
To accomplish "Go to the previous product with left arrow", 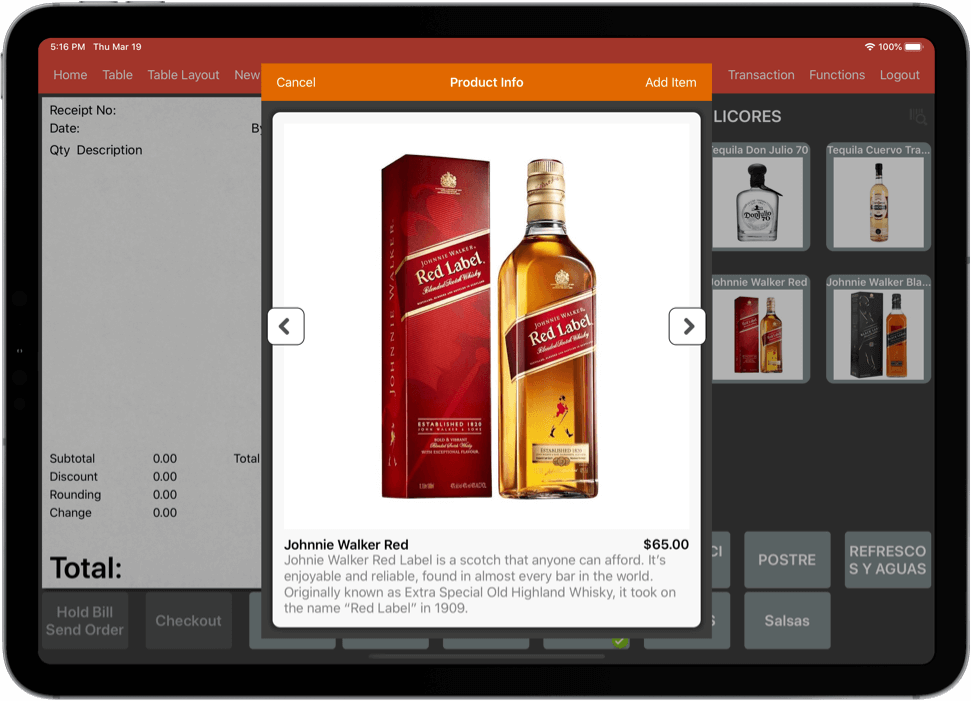I will [x=286, y=326].
